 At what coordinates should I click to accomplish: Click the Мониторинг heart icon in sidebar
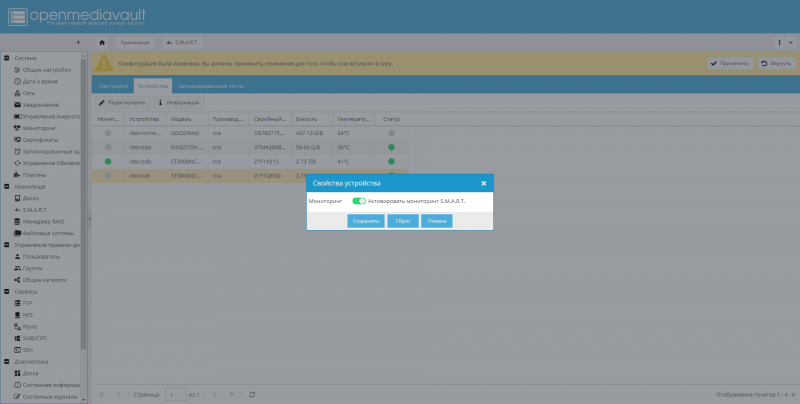17,129
